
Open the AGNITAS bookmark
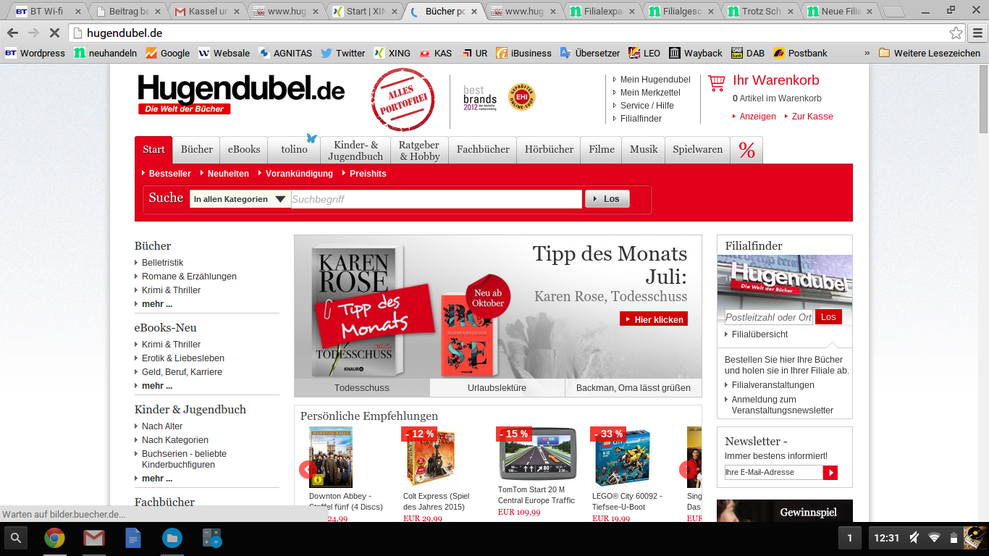pyautogui.click(x=285, y=53)
